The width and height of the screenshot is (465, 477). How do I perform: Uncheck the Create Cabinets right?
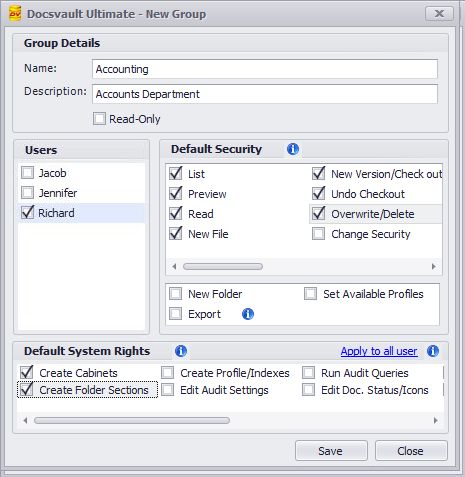(x=27, y=372)
